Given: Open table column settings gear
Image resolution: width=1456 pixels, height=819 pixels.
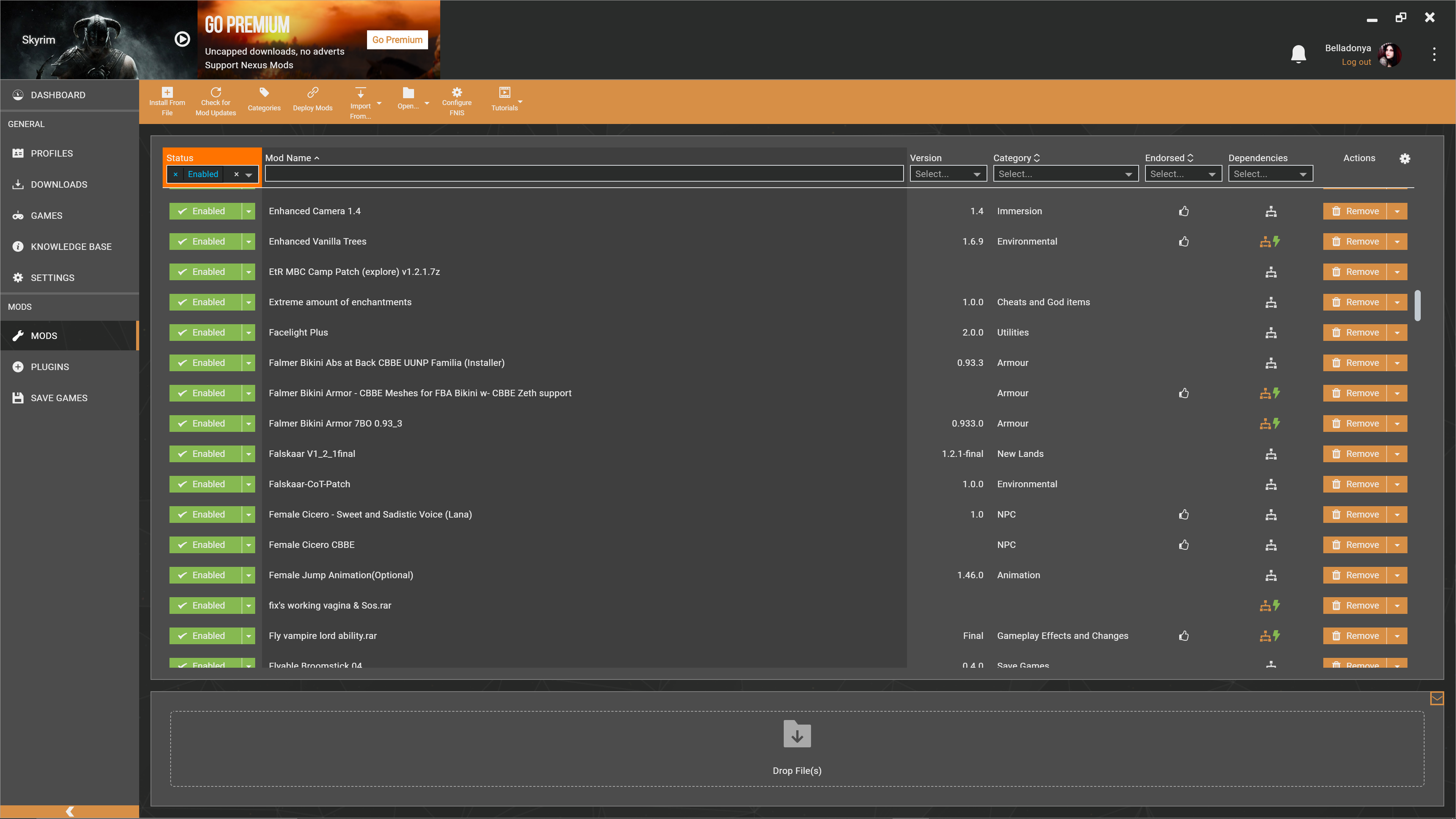Looking at the screenshot, I should [1404, 159].
